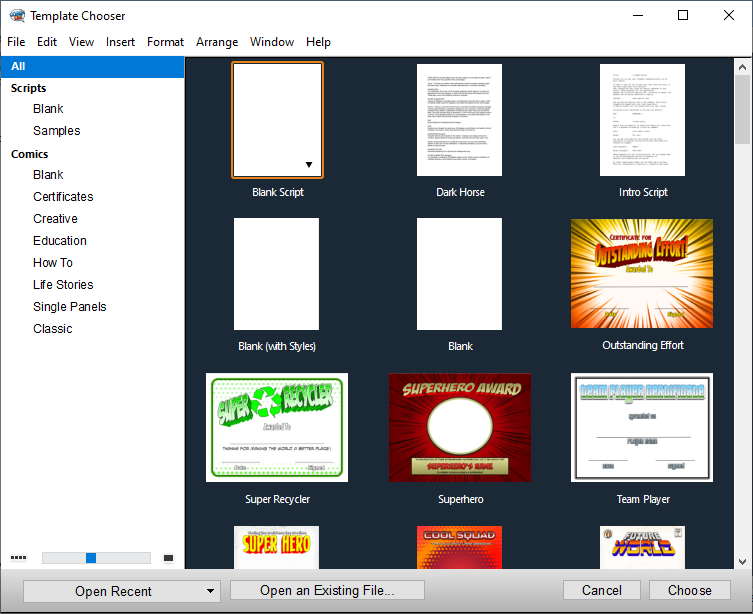The height and width of the screenshot is (614, 753).
Task: Expand the Open Recent dropdown
Action: tap(210, 591)
